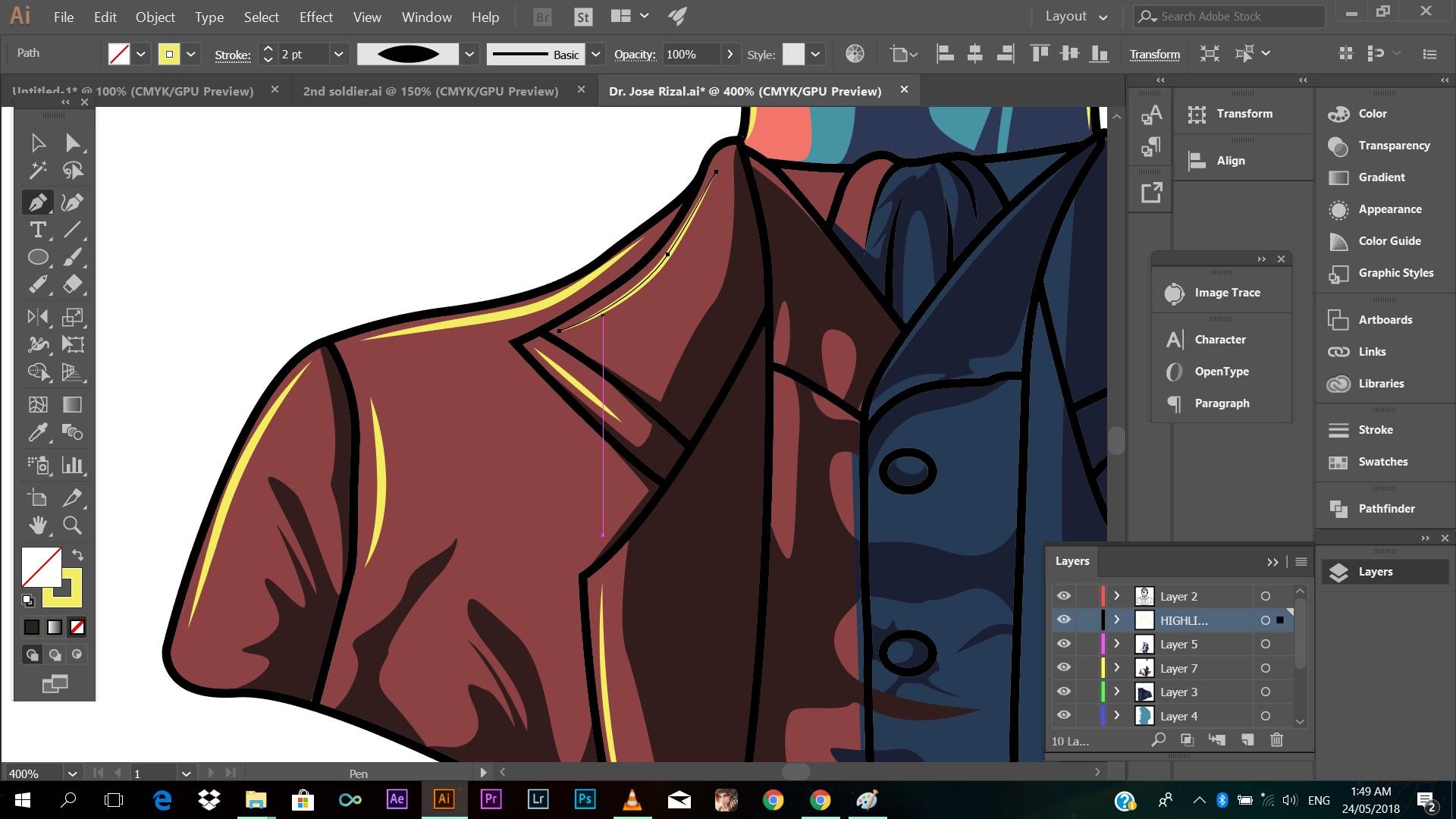Open the Object menu
The height and width of the screenshot is (819, 1456).
(155, 17)
